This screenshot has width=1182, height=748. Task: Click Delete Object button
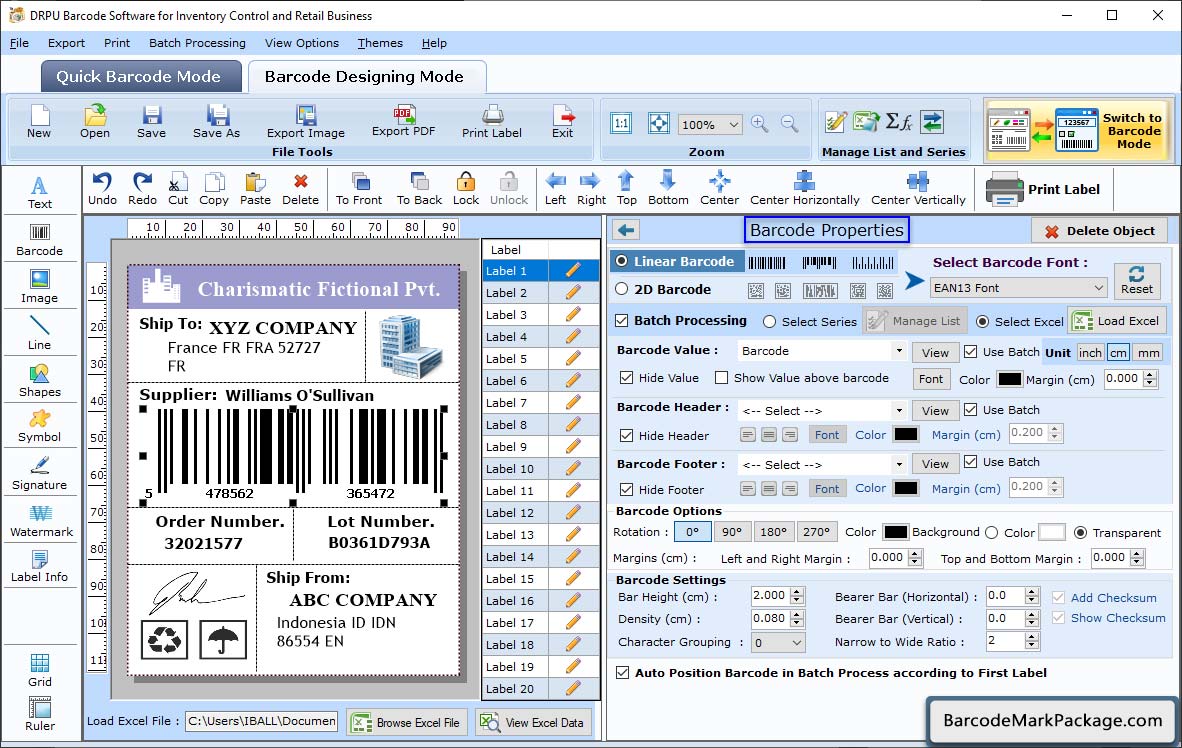pyautogui.click(x=1100, y=231)
